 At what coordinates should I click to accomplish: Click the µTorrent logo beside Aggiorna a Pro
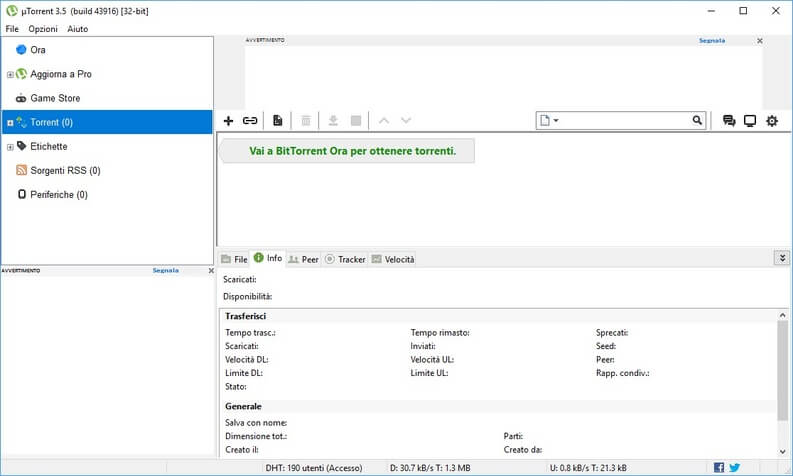(x=21, y=74)
